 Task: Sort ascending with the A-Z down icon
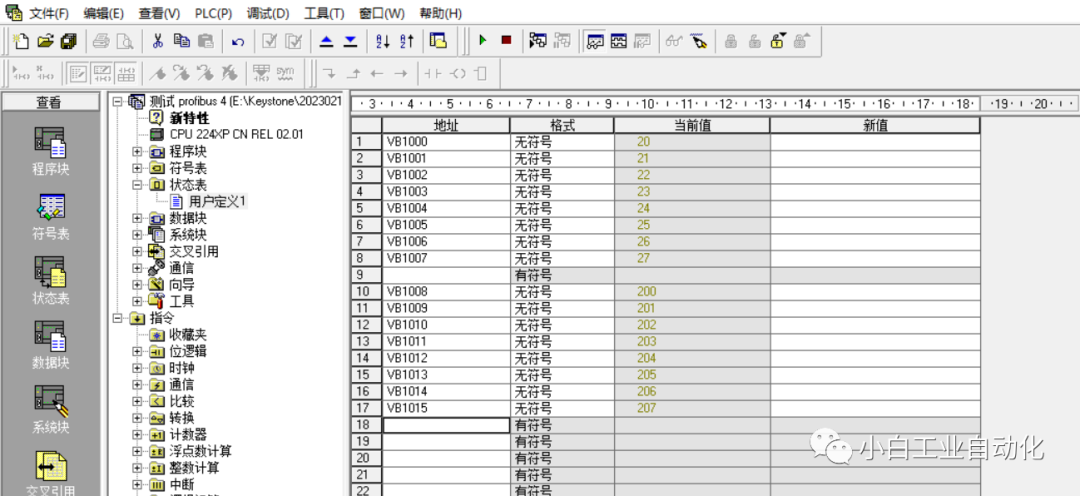pyautogui.click(x=383, y=41)
